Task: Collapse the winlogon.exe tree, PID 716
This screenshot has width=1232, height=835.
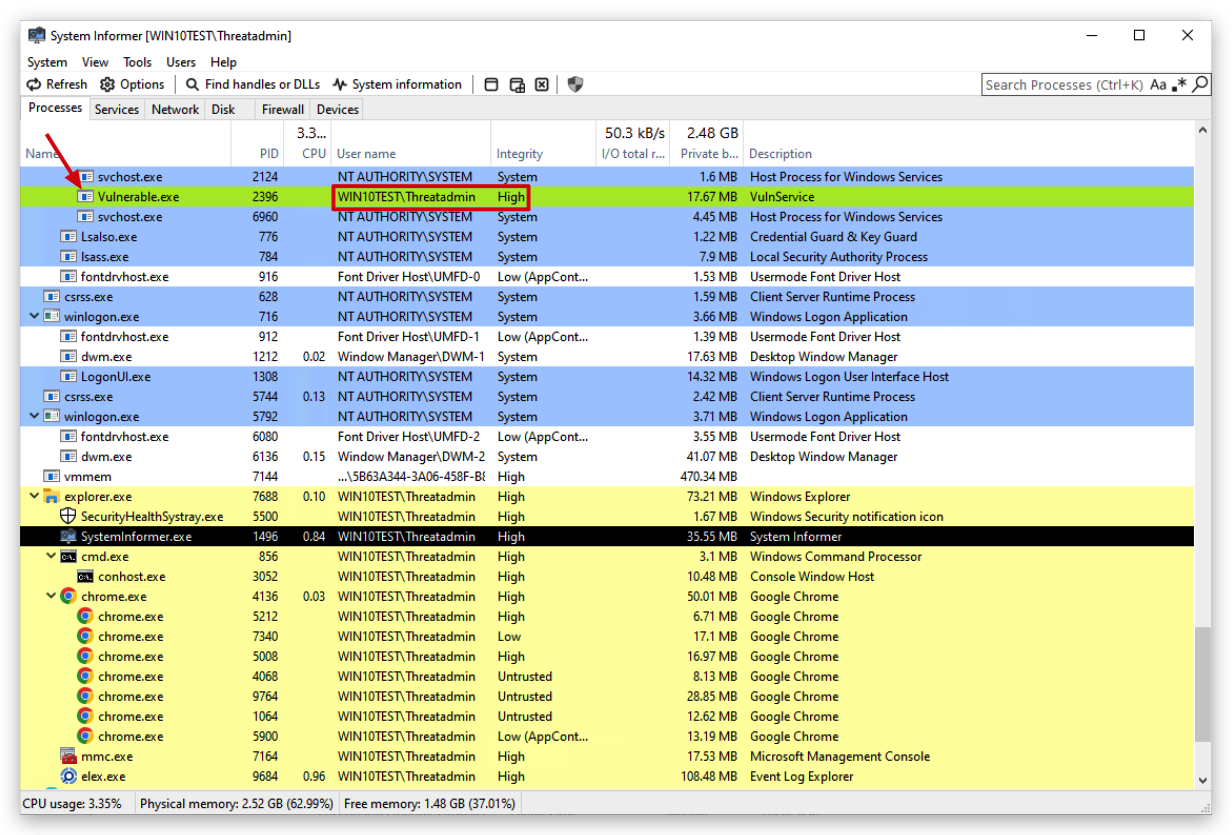Action: click(35, 317)
